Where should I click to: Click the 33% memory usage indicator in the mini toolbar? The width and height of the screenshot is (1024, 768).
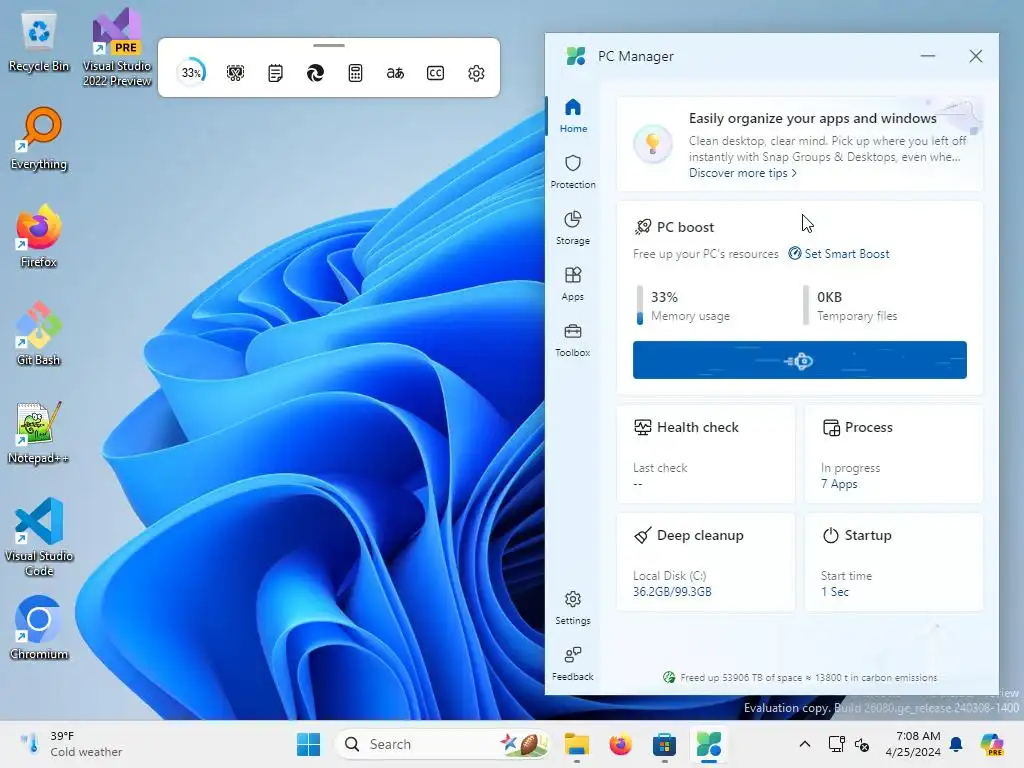(x=192, y=72)
